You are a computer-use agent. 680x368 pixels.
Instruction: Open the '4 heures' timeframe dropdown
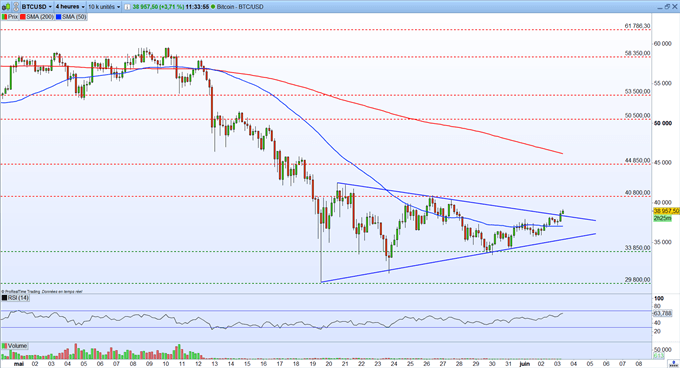click(x=70, y=7)
